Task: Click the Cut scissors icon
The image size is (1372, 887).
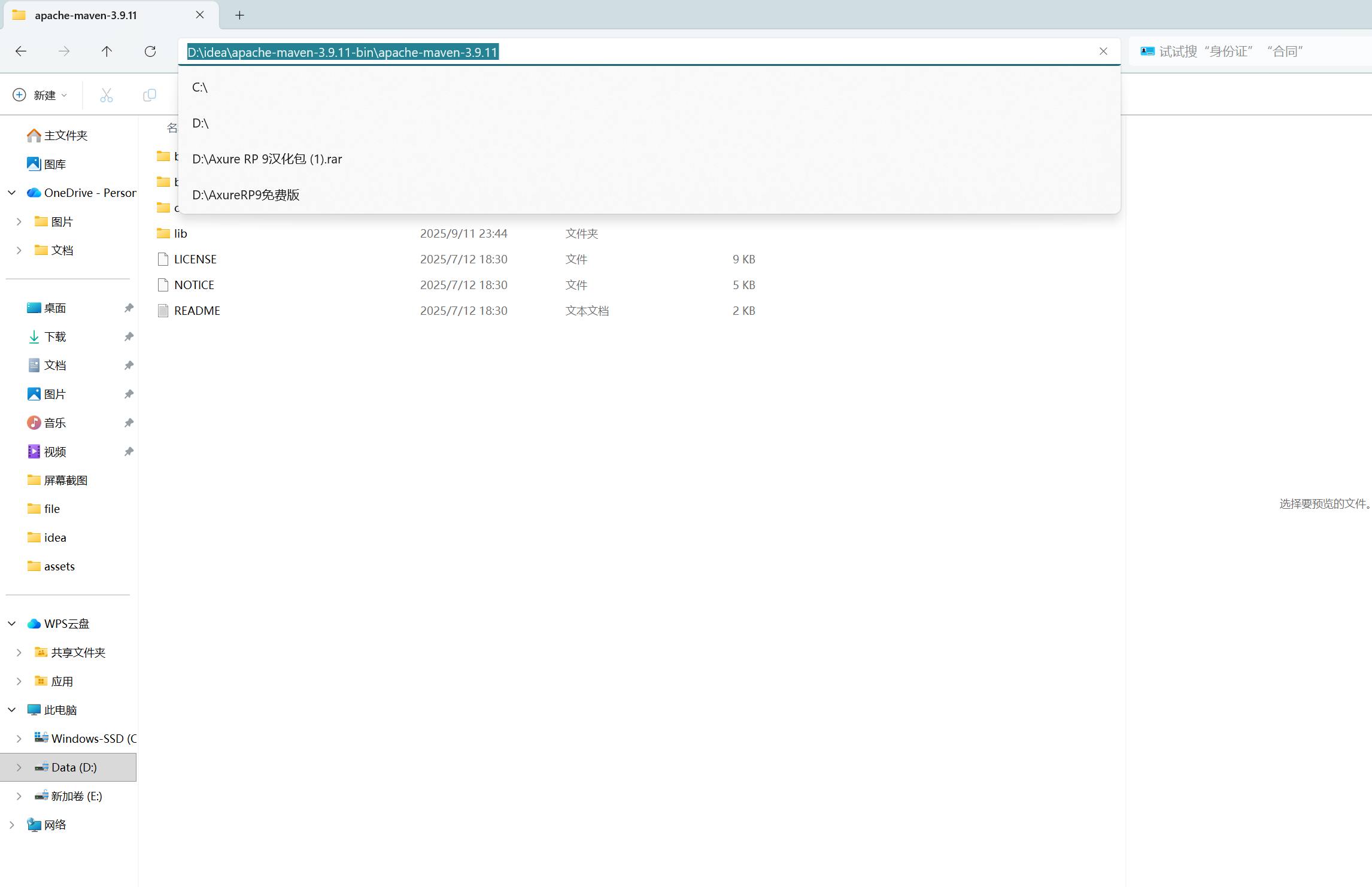Action: point(106,95)
